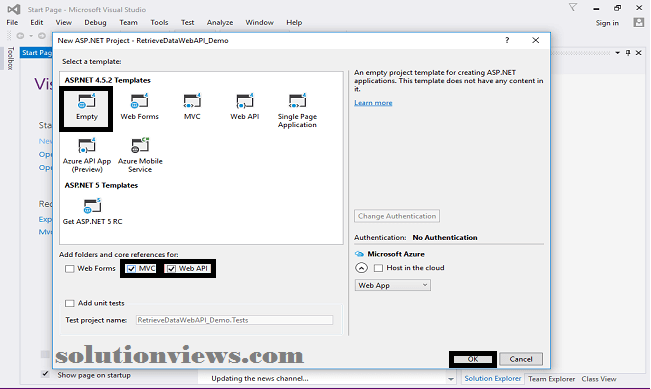Close the Start Page document tab panel
The height and width of the screenshot is (389, 651).
coord(639,53)
